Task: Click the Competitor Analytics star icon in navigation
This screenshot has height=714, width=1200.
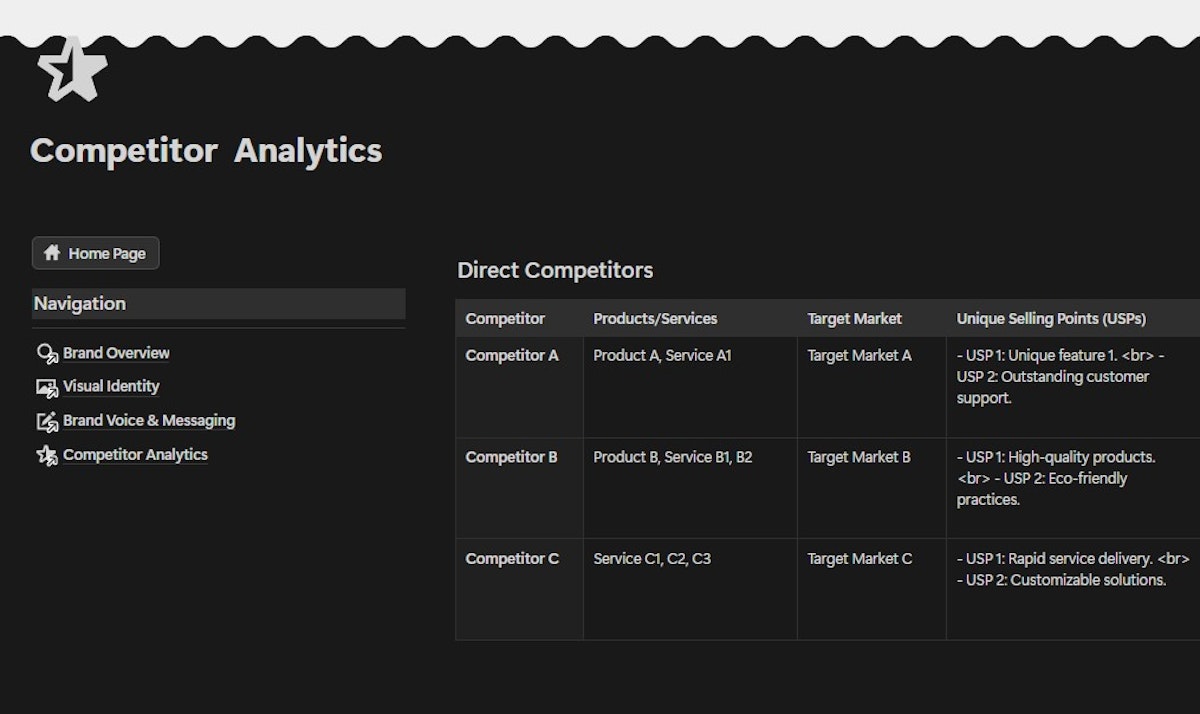Action: (x=47, y=455)
